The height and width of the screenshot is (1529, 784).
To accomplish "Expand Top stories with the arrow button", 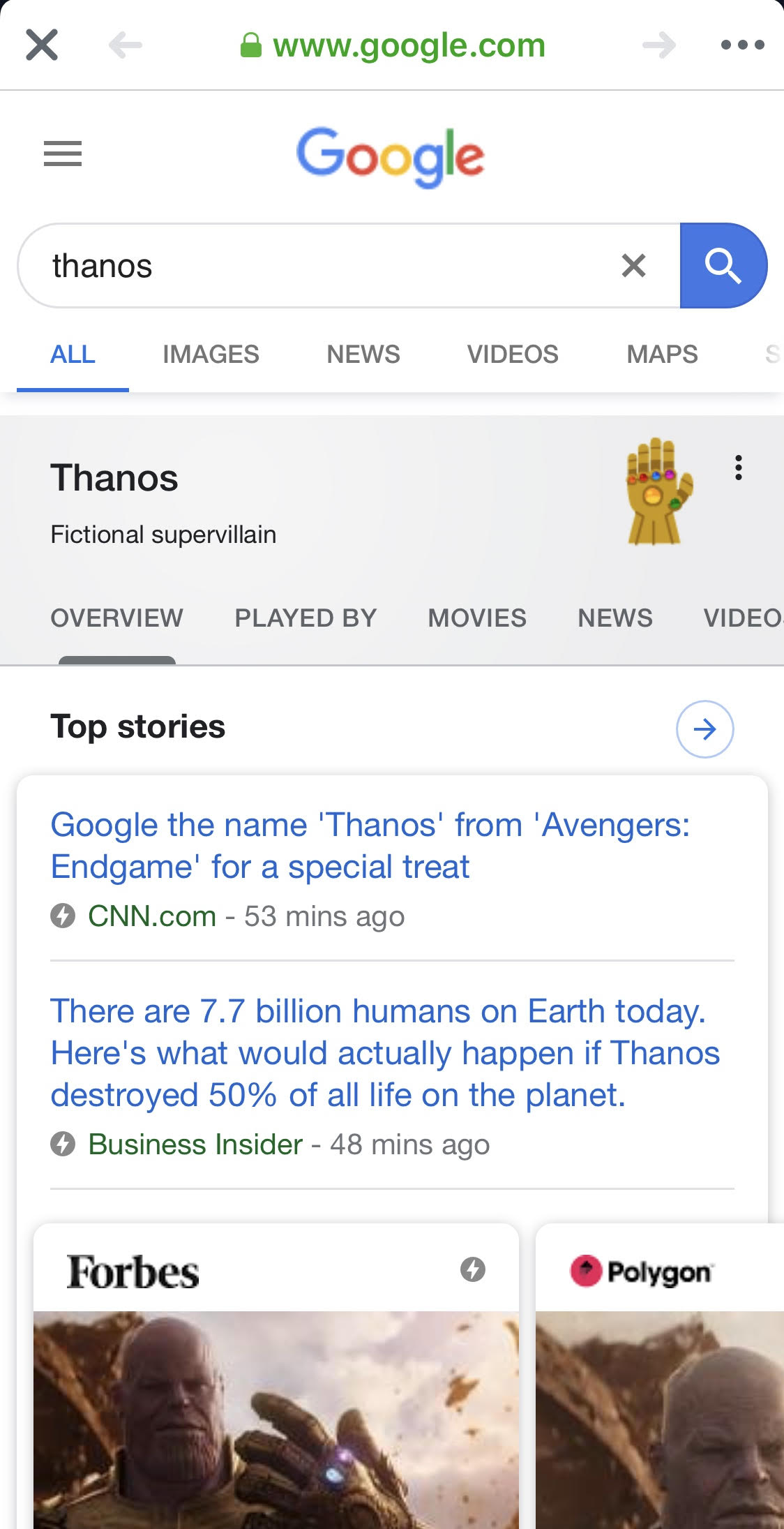I will click(704, 729).
